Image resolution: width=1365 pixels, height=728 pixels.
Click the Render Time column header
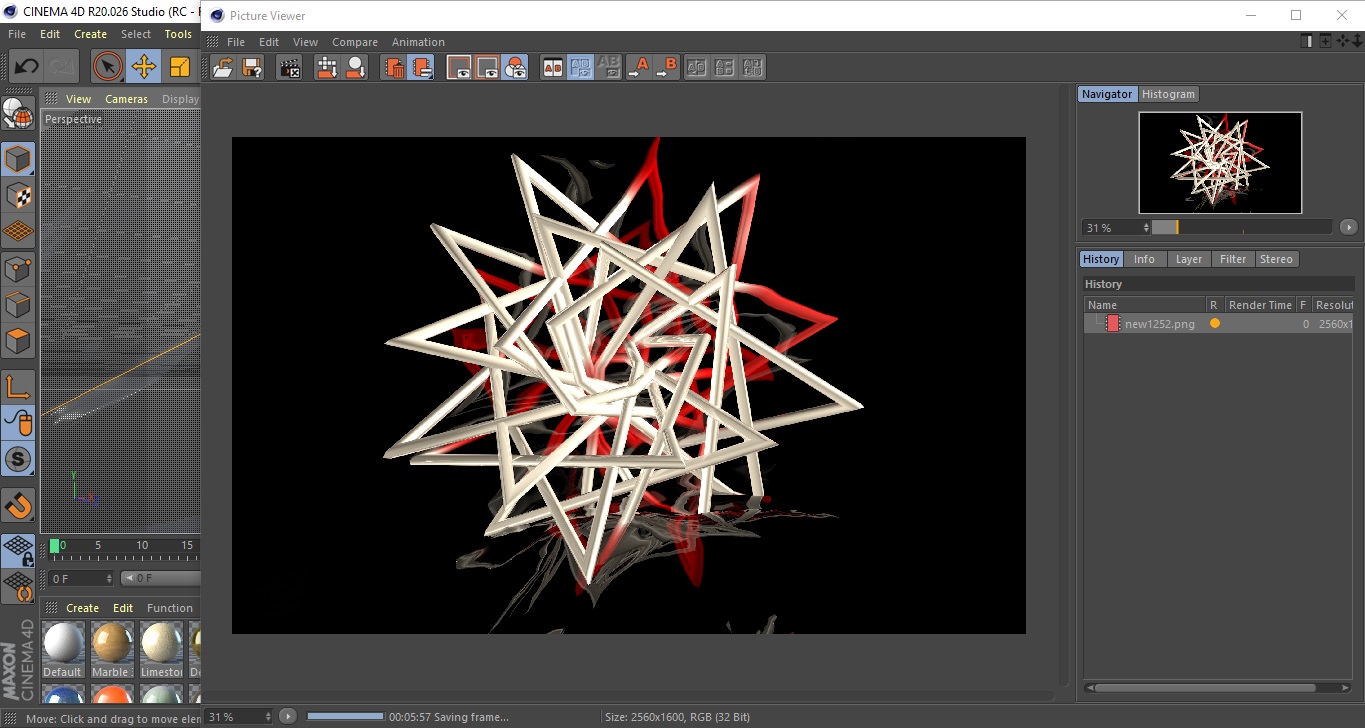tap(1259, 305)
